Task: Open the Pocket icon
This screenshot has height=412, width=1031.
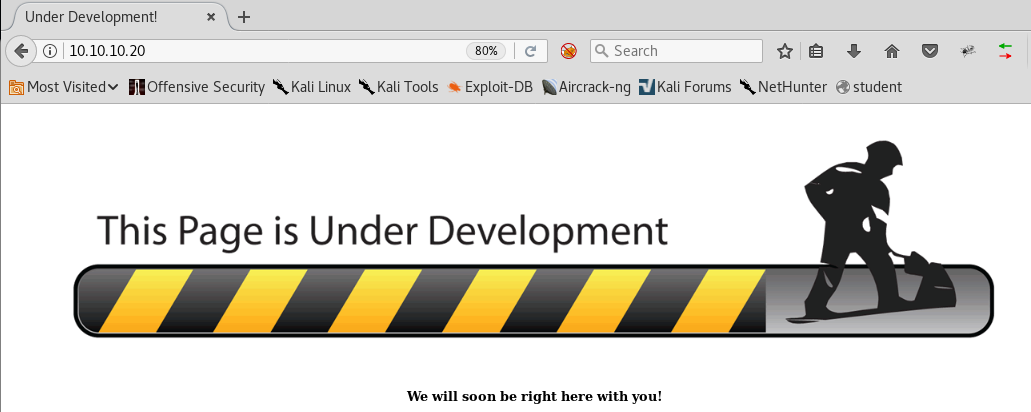Action: [x=929, y=51]
